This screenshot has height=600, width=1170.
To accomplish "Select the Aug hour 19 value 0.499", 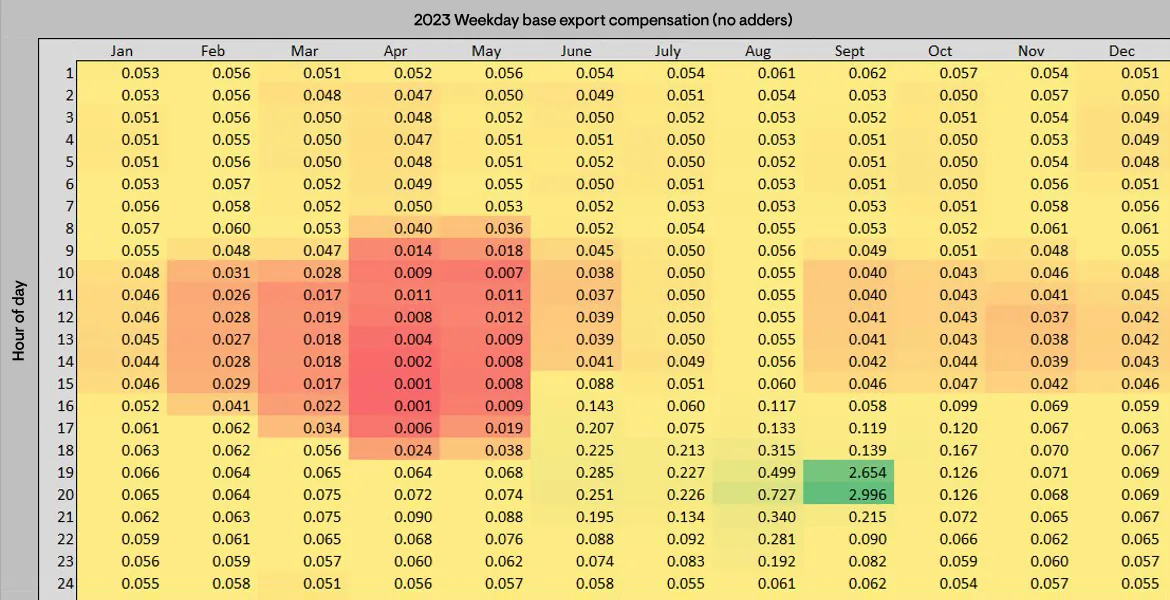I will point(758,472).
